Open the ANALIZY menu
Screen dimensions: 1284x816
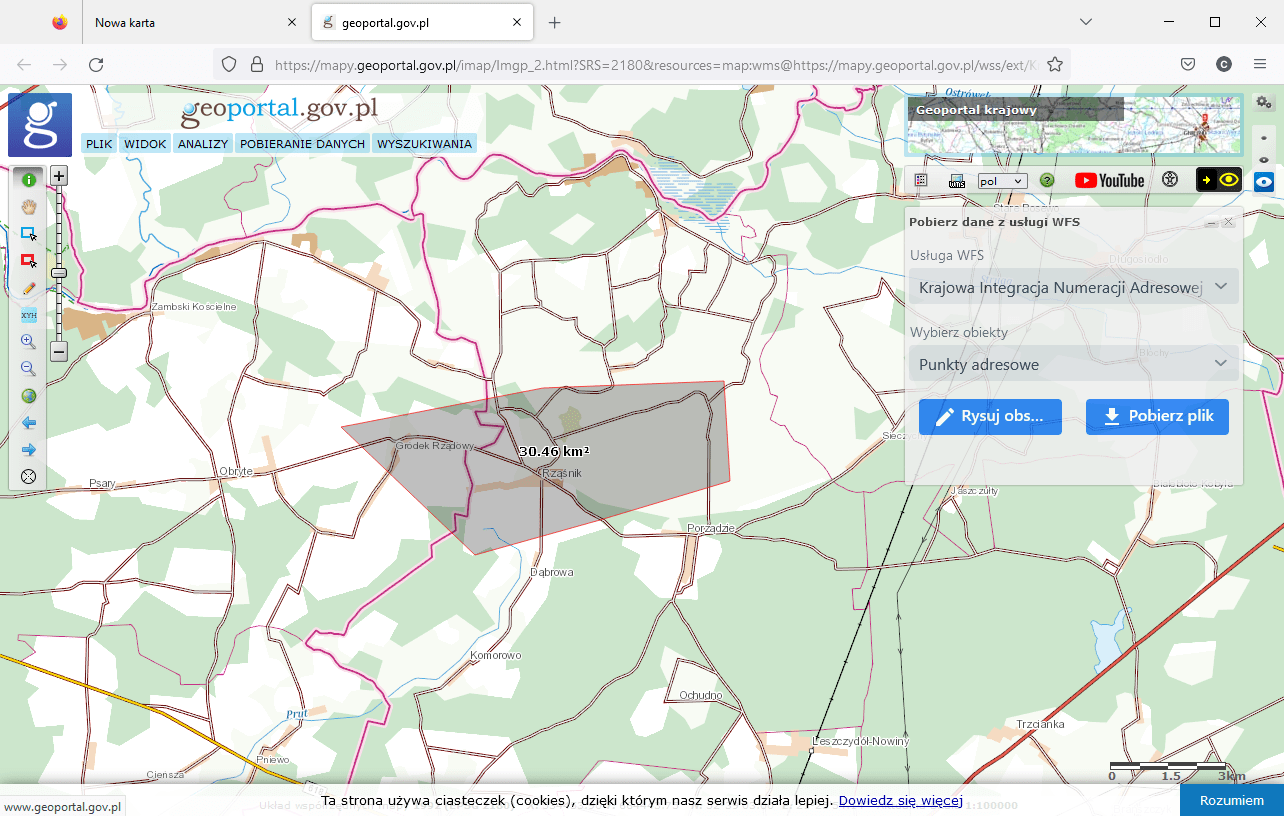pyautogui.click(x=203, y=144)
